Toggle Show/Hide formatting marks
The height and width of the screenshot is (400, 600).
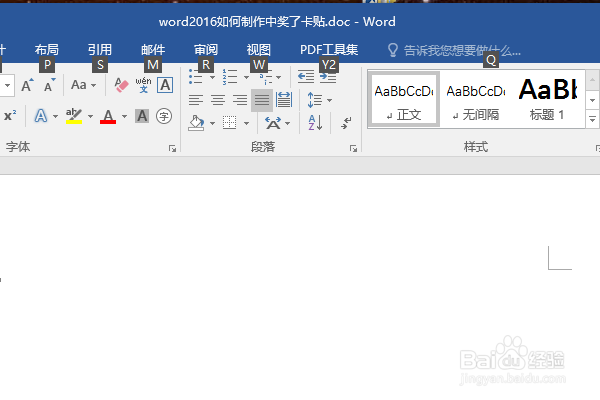coord(346,123)
